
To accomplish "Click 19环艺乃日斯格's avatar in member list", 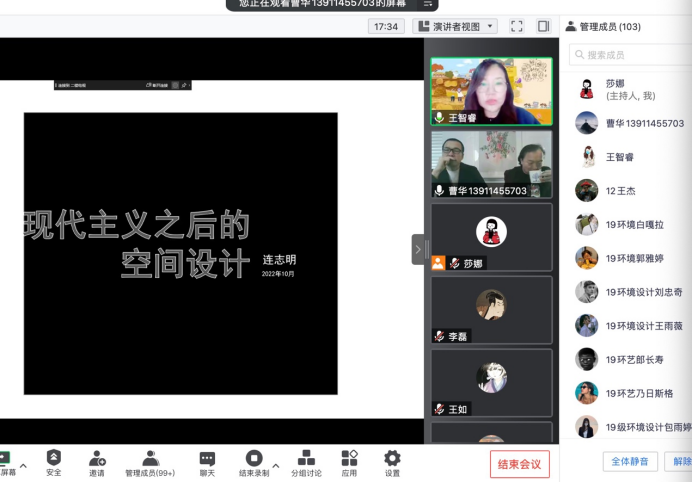I will [586, 393].
